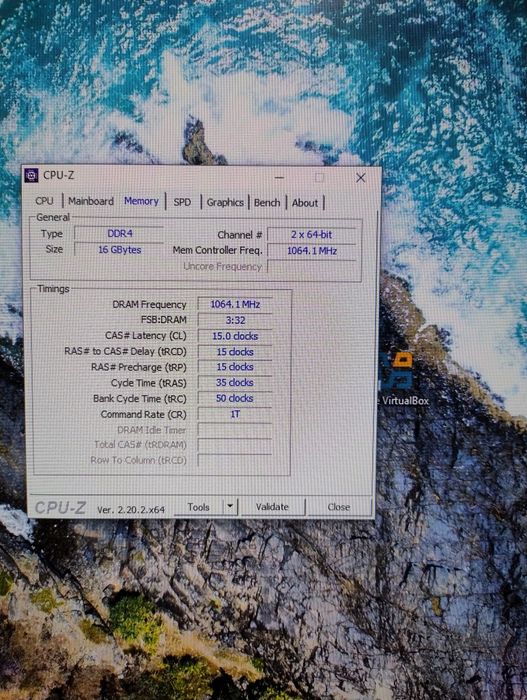Switch to the CPU tab
Viewport: 527px width, 700px height.
[x=44, y=201]
